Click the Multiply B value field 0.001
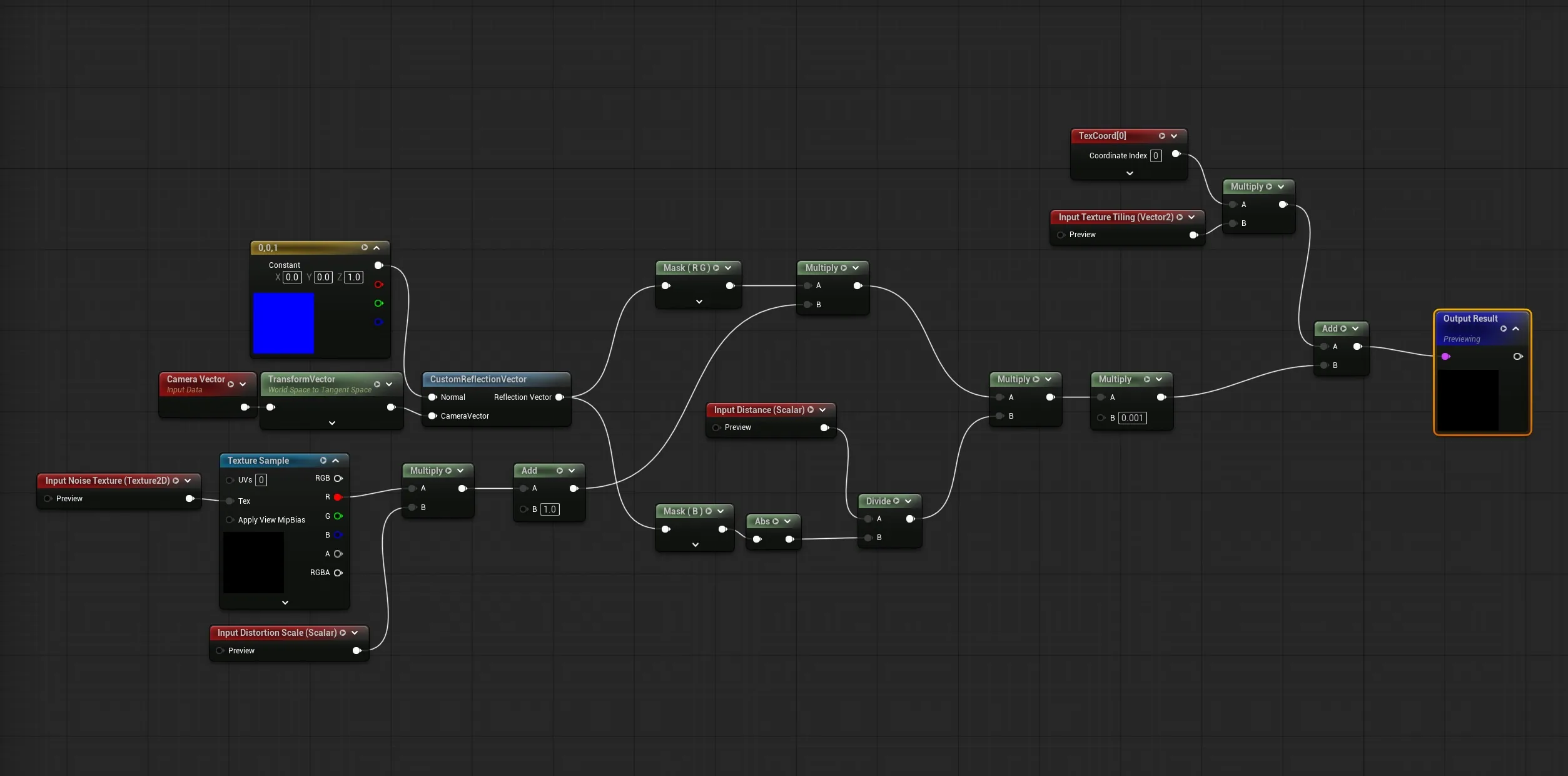The height and width of the screenshot is (776, 1568). coord(1132,418)
